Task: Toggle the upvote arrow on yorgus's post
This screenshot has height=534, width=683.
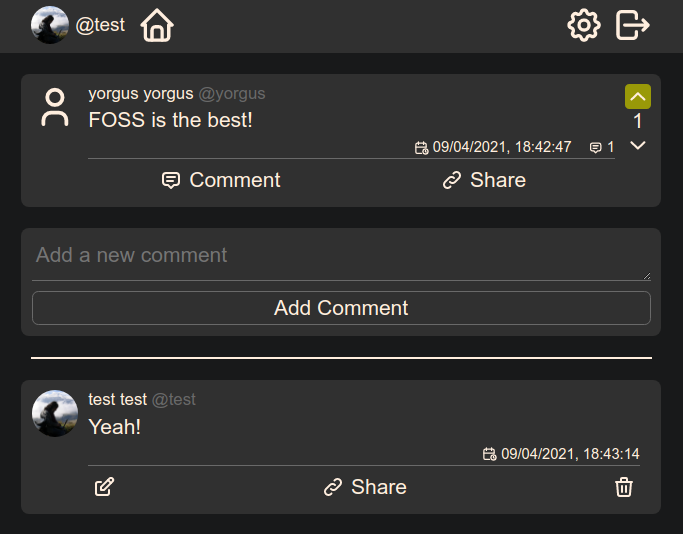Action: click(x=638, y=96)
